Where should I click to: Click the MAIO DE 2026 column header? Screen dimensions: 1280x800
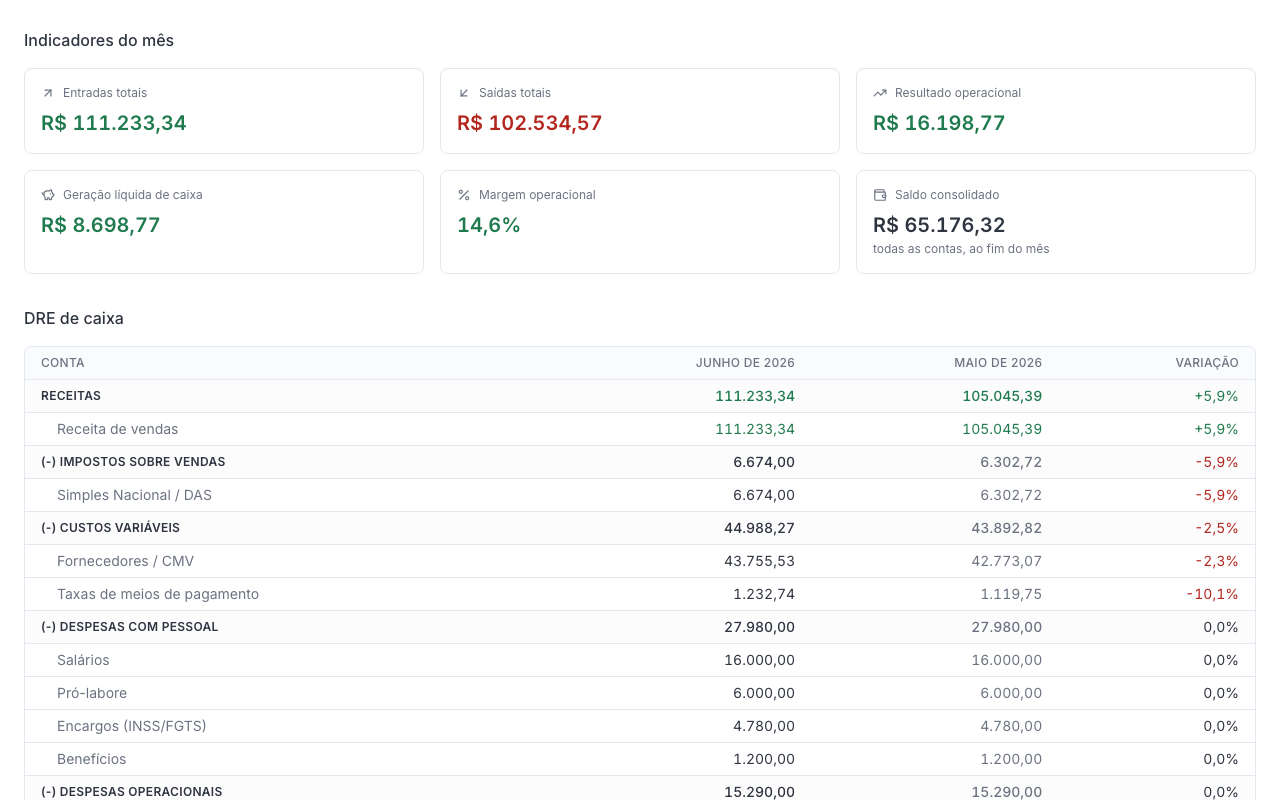[x=998, y=363]
